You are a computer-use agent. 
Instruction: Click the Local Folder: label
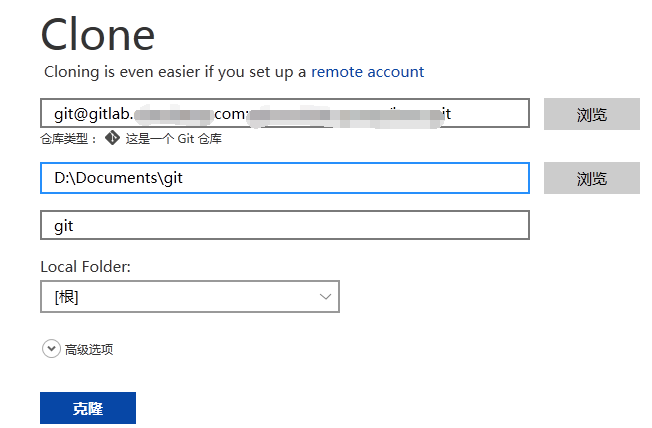click(x=86, y=267)
